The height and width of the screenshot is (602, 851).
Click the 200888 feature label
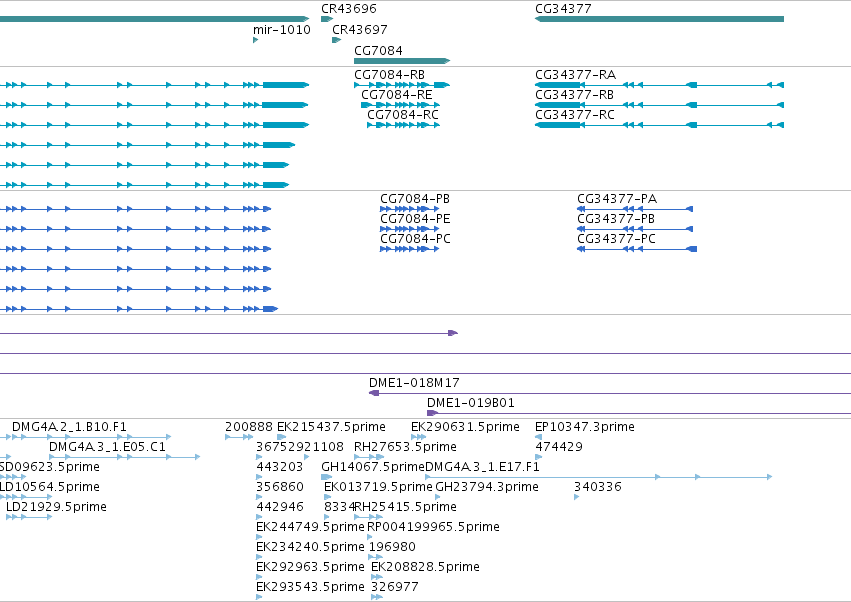coord(249,427)
